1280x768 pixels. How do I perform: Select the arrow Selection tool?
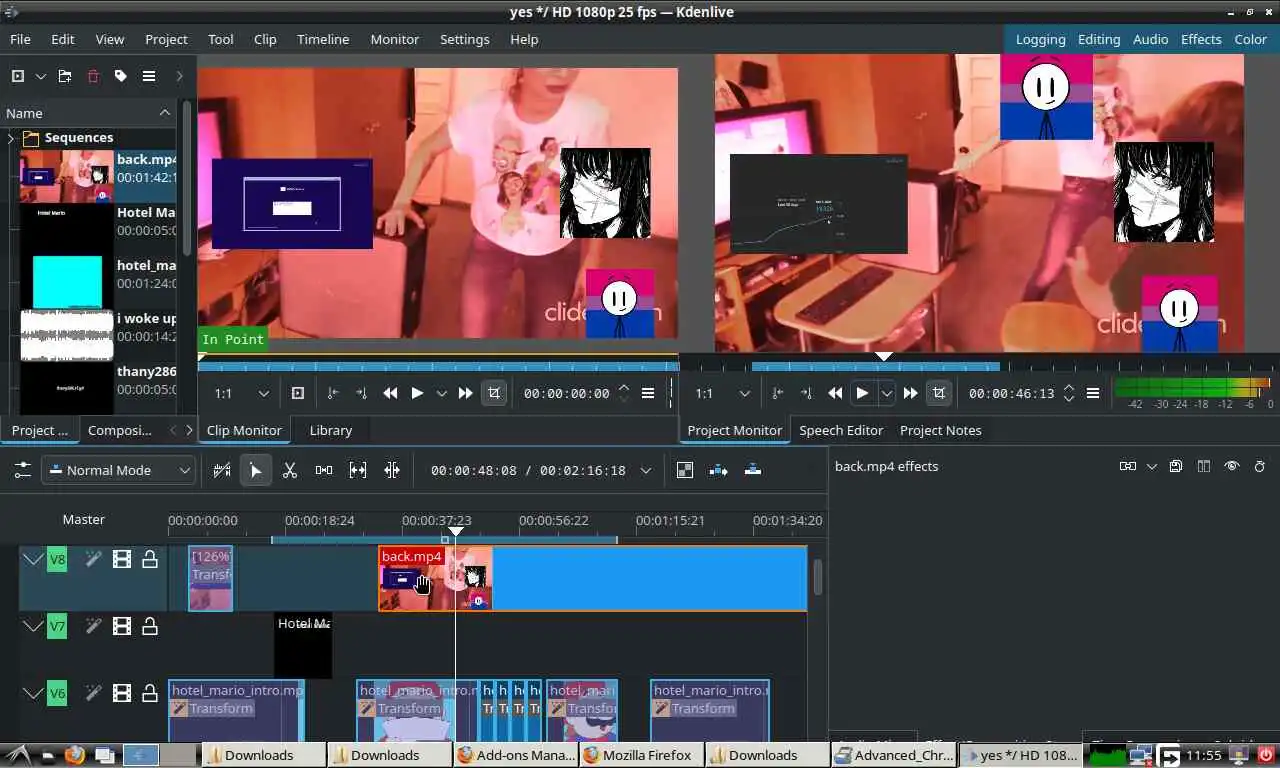(x=256, y=470)
